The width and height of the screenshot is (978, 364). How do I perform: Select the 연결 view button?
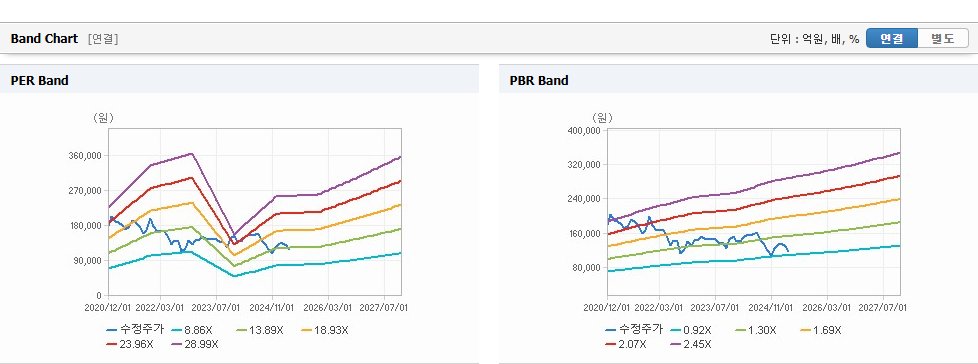pyautogui.click(x=892, y=38)
